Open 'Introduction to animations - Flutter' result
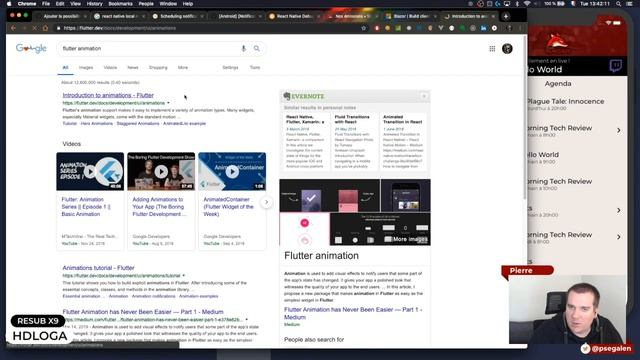 [x=108, y=95]
